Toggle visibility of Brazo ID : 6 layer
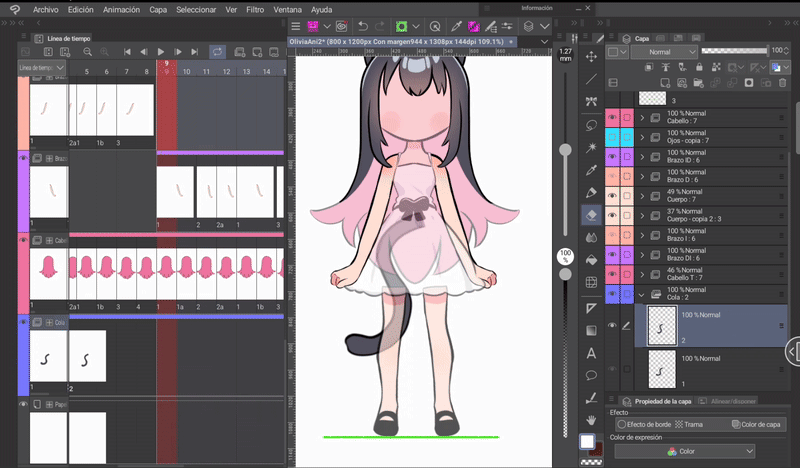800x468 pixels. (612, 157)
